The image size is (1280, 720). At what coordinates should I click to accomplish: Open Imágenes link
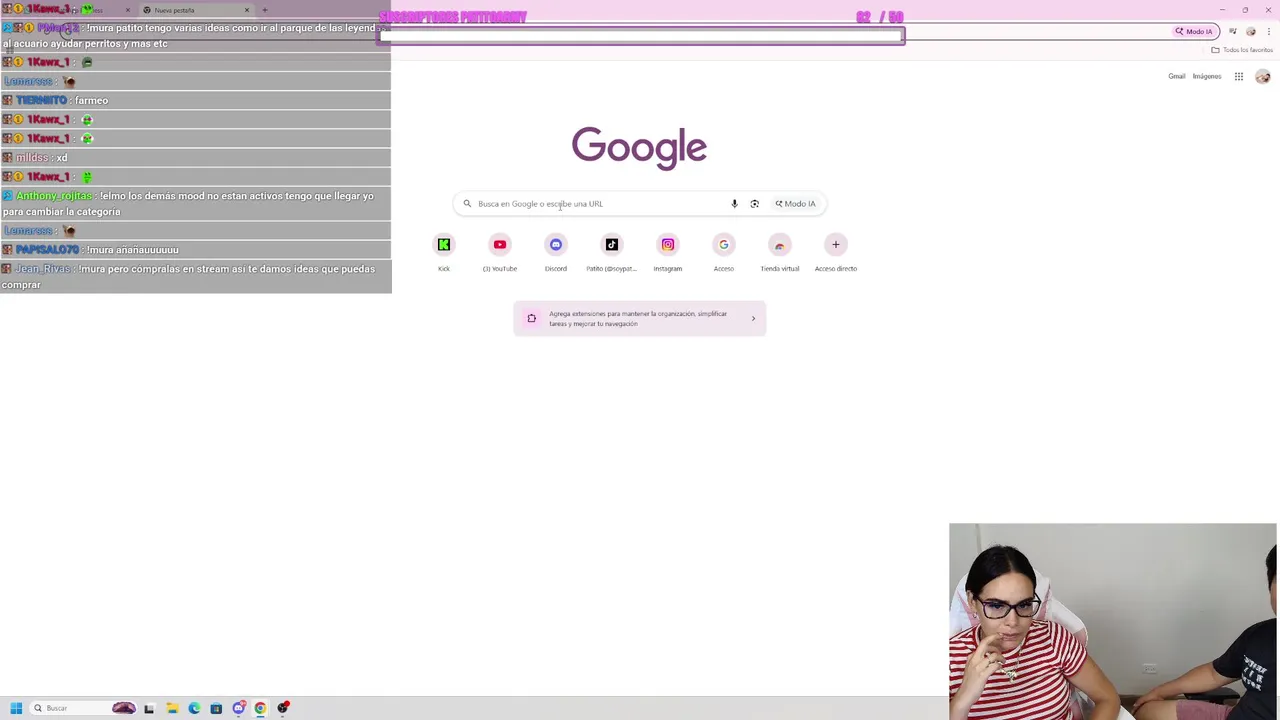point(1207,77)
